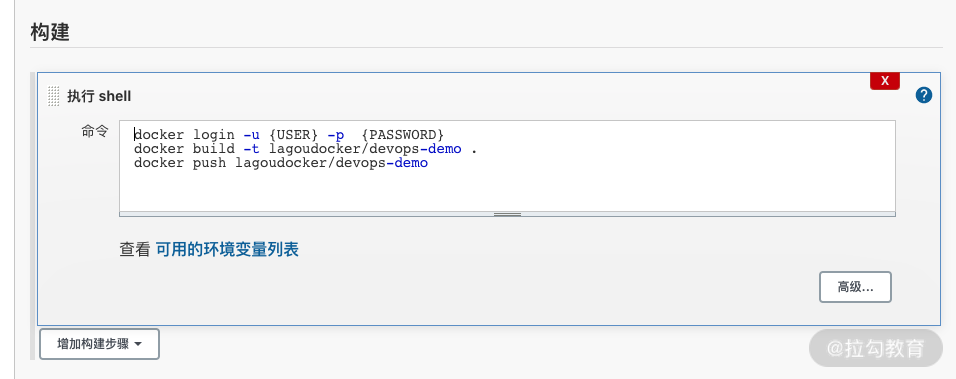The height and width of the screenshot is (379, 956).
Task: Click the command textarea resize grip
Action: [x=507, y=214]
